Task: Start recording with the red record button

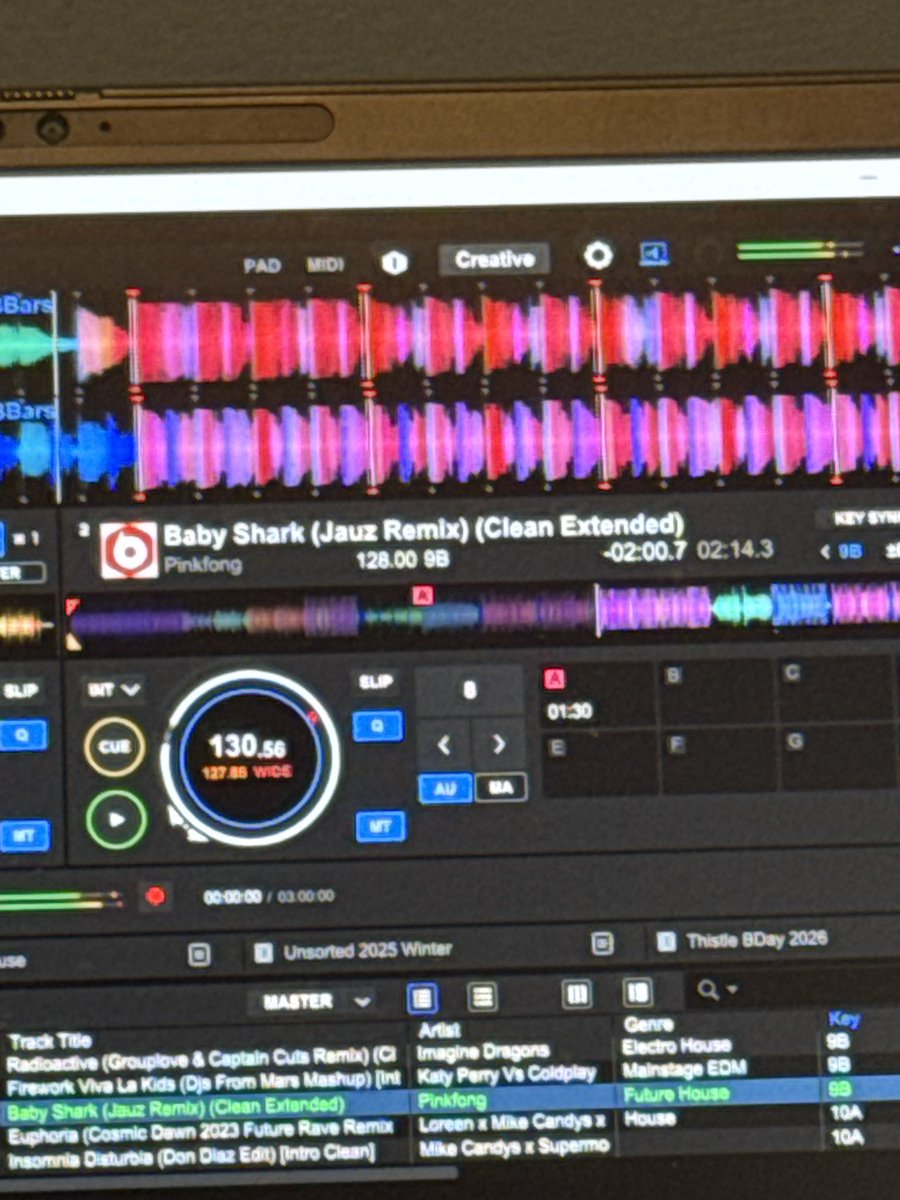Action: (155, 897)
